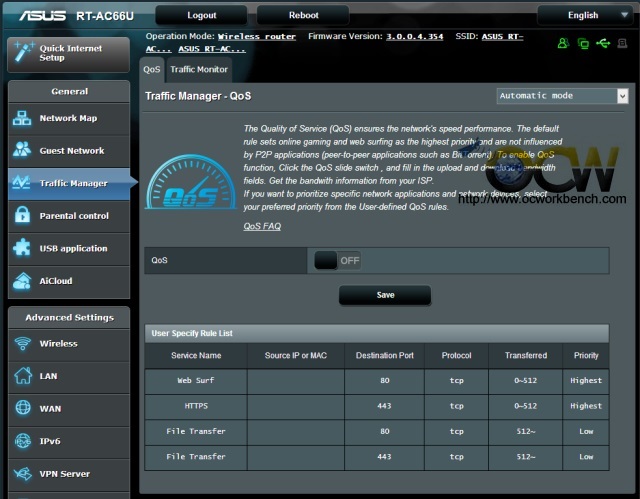Open Network Map via its sidebar icon
The width and height of the screenshot is (640, 499).
[22, 118]
